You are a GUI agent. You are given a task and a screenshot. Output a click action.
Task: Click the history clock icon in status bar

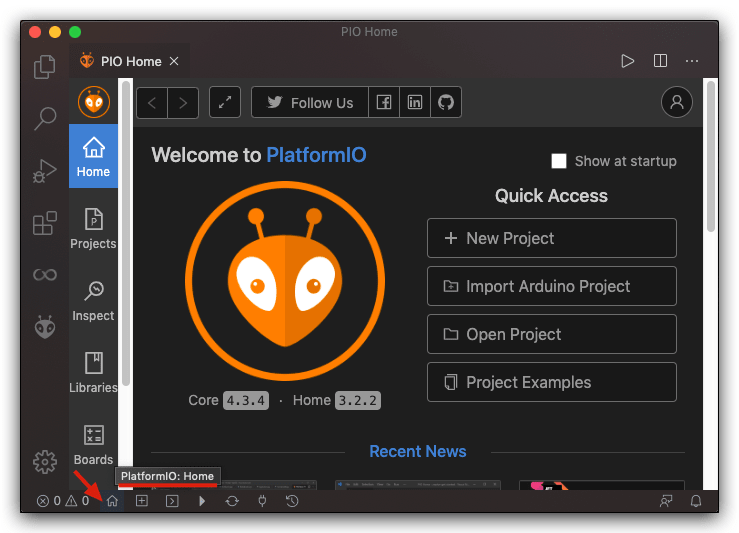tap(292, 500)
